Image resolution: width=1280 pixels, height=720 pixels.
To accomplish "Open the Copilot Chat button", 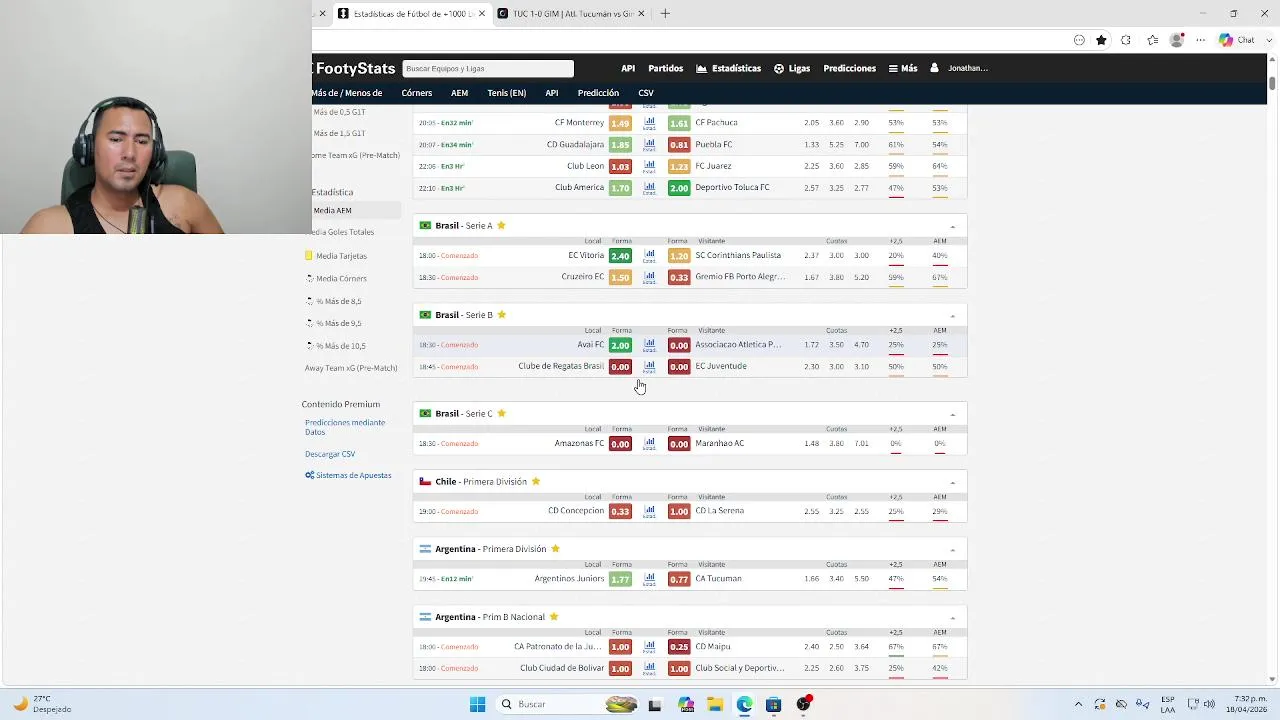I will 1236,40.
